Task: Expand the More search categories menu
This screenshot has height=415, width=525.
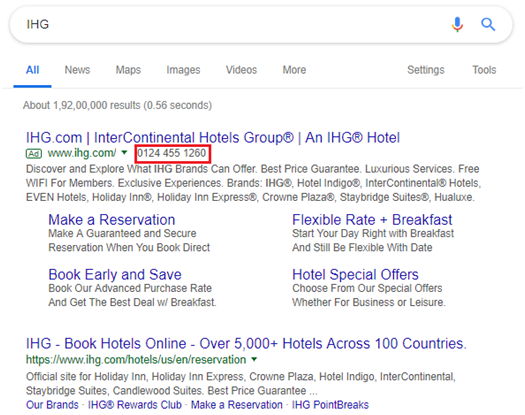Action: [x=294, y=70]
